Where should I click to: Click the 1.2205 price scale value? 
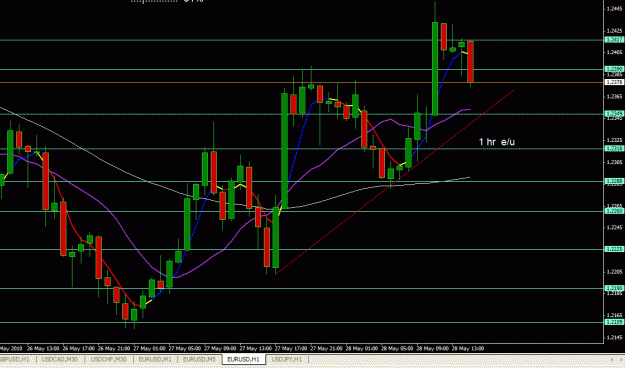[614, 272]
